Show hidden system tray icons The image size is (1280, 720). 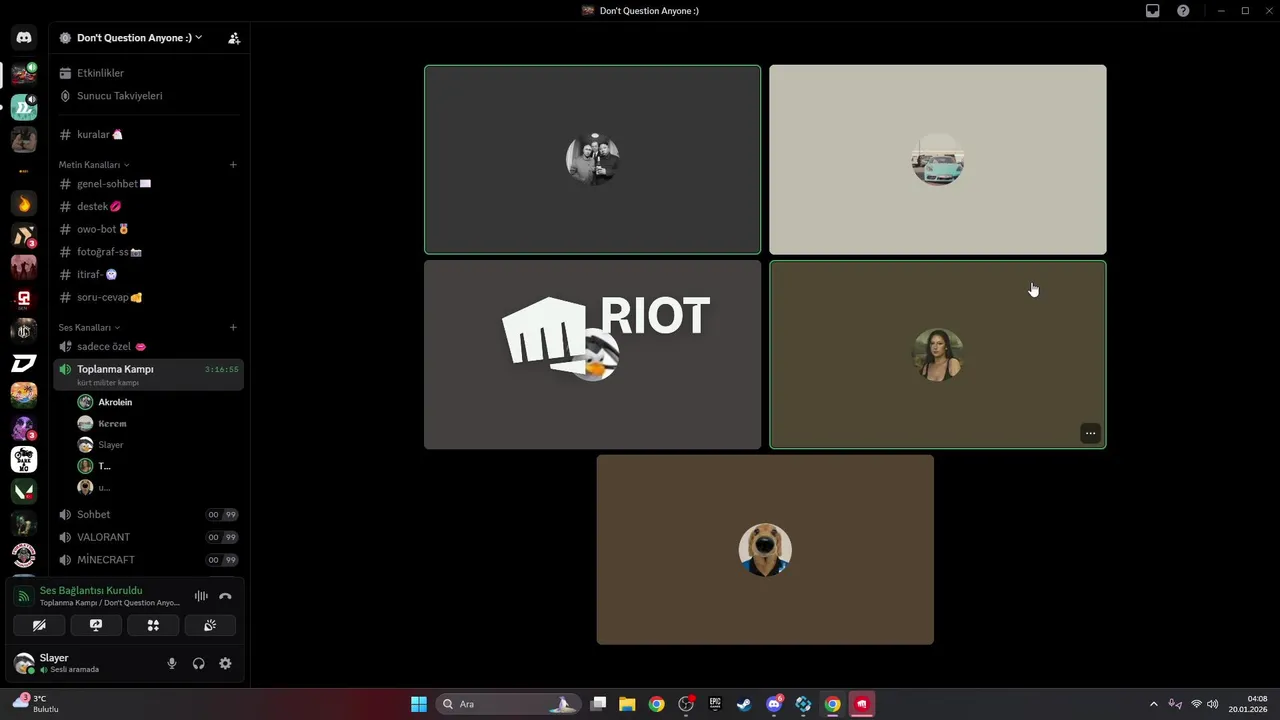click(x=1153, y=704)
